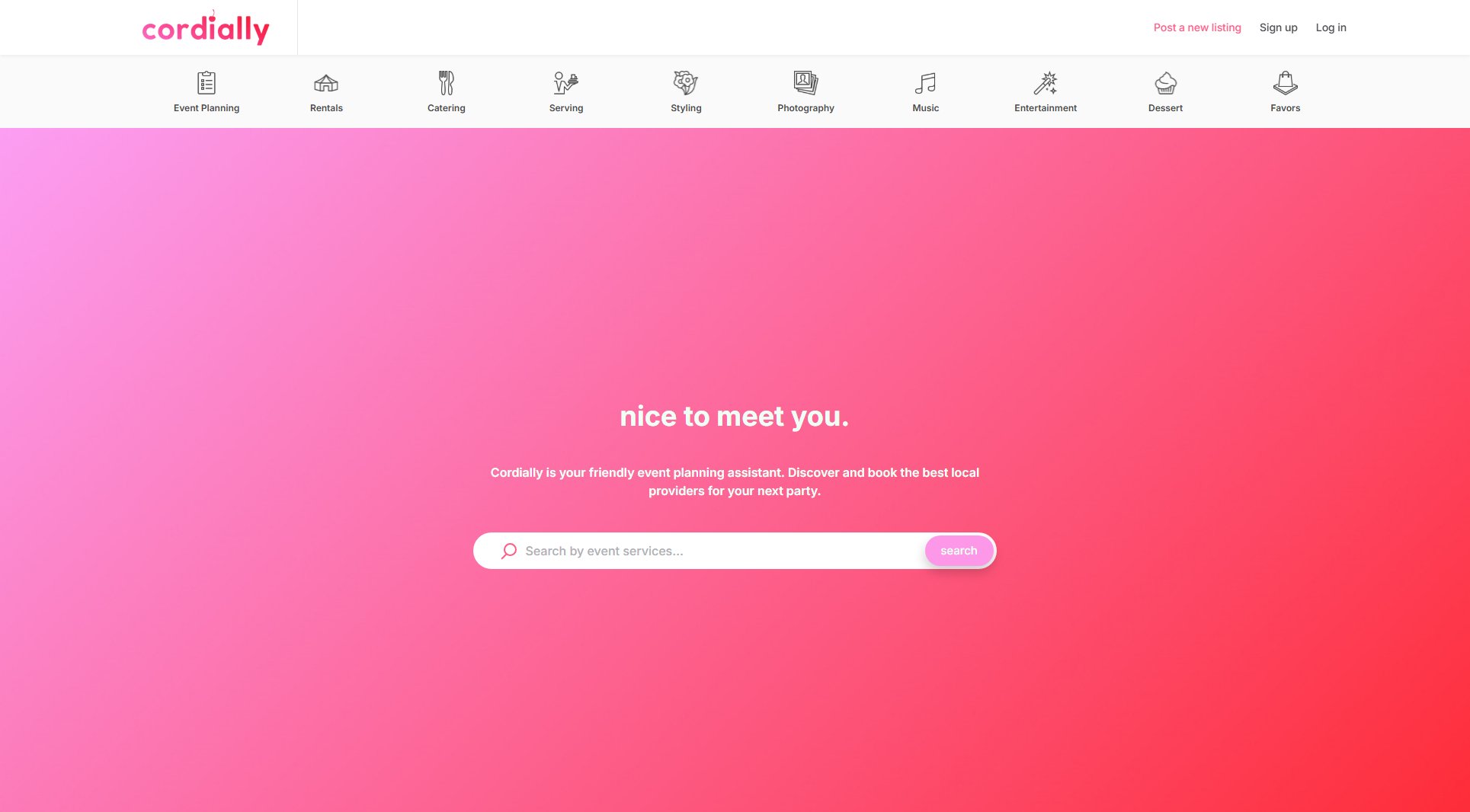Open the Styling flower bouquet icon
This screenshot has width=1470, height=812.
686,82
